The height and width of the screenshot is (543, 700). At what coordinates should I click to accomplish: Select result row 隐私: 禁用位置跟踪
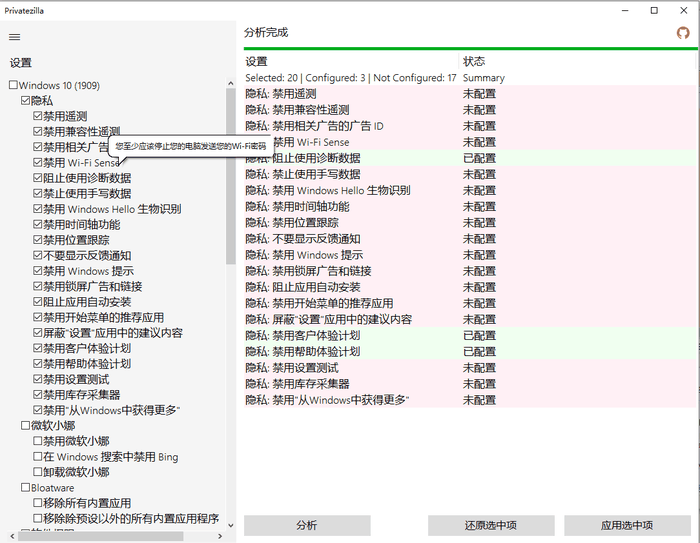pyautogui.click(x=470, y=222)
